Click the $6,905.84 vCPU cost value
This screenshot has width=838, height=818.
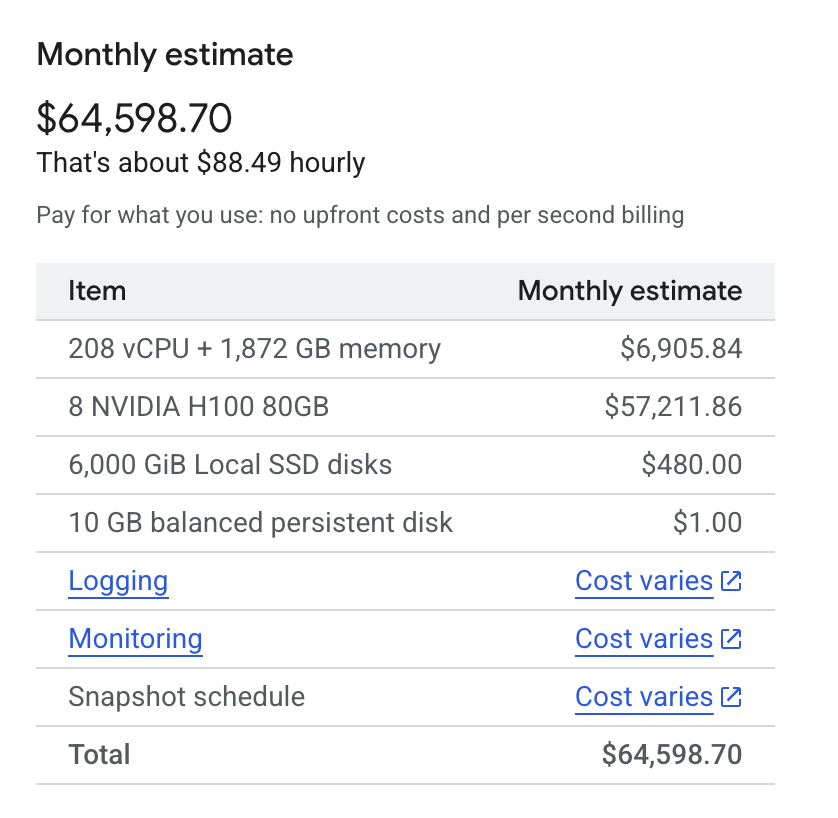tap(681, 349)
